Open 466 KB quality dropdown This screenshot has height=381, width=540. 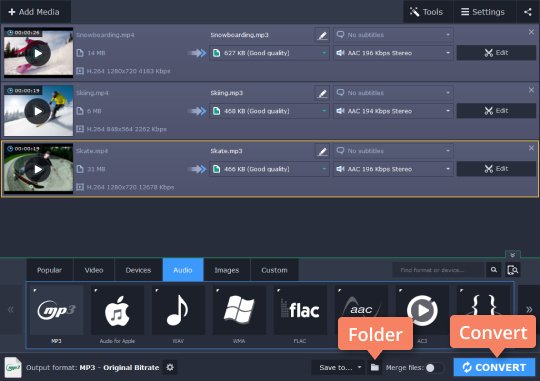[x=269, y=169]
